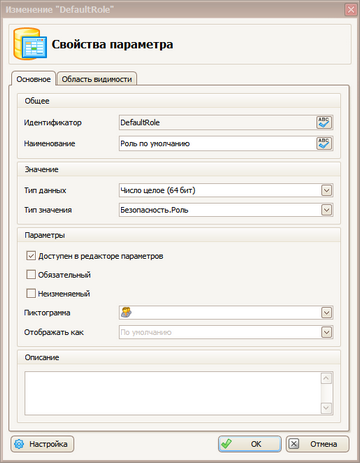
Task: Click the Общее section header
Action: click(x=179, y=101)
